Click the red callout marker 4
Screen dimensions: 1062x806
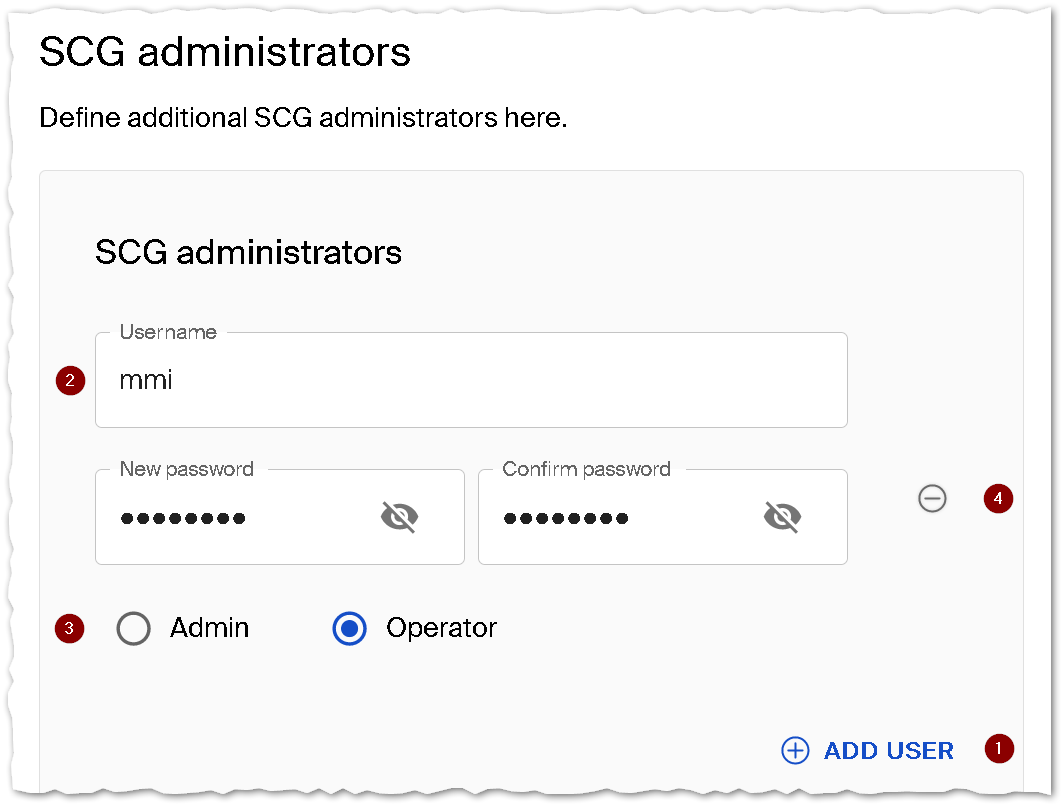(998, 498)
